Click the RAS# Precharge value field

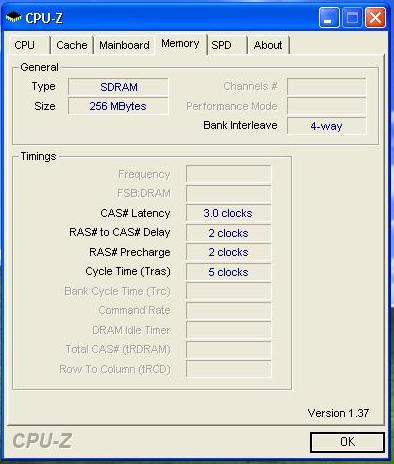229,252
